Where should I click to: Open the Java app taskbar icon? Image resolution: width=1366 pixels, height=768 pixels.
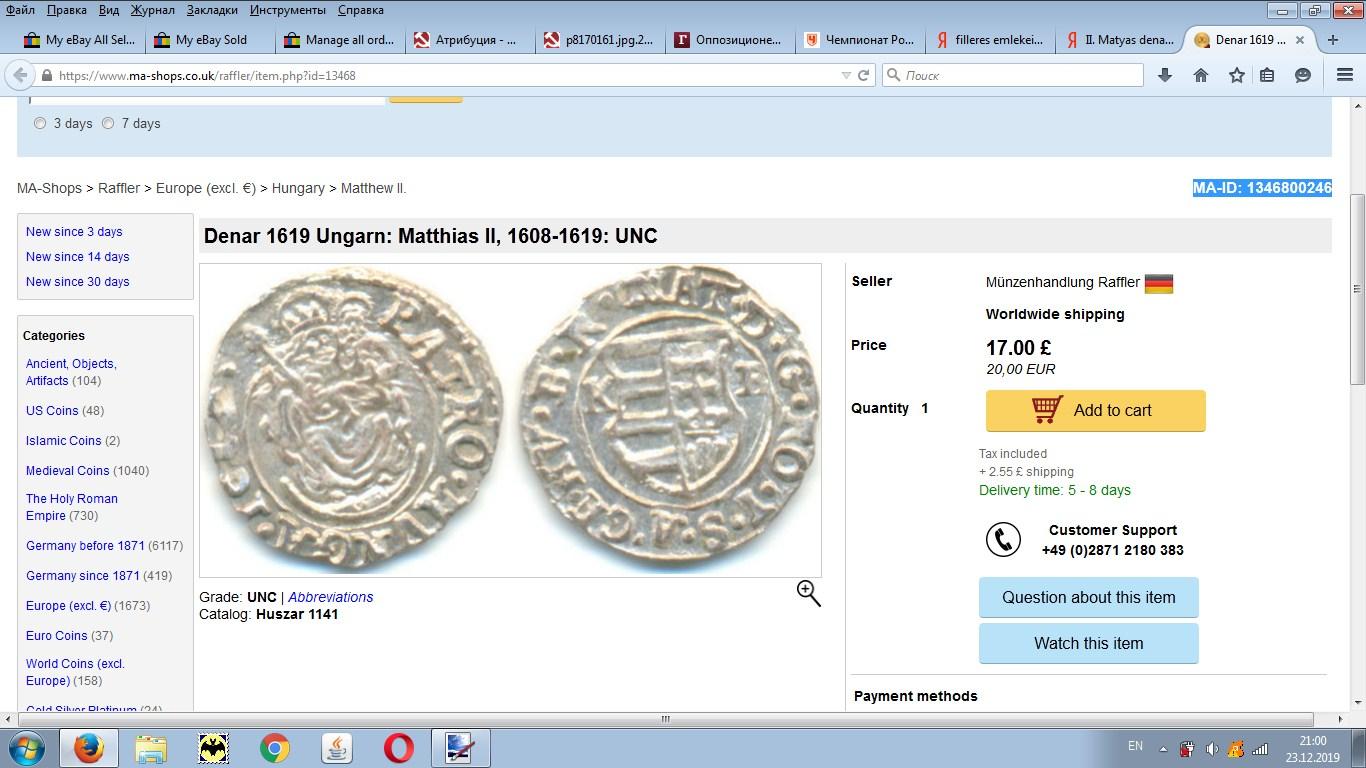(337, 748)
